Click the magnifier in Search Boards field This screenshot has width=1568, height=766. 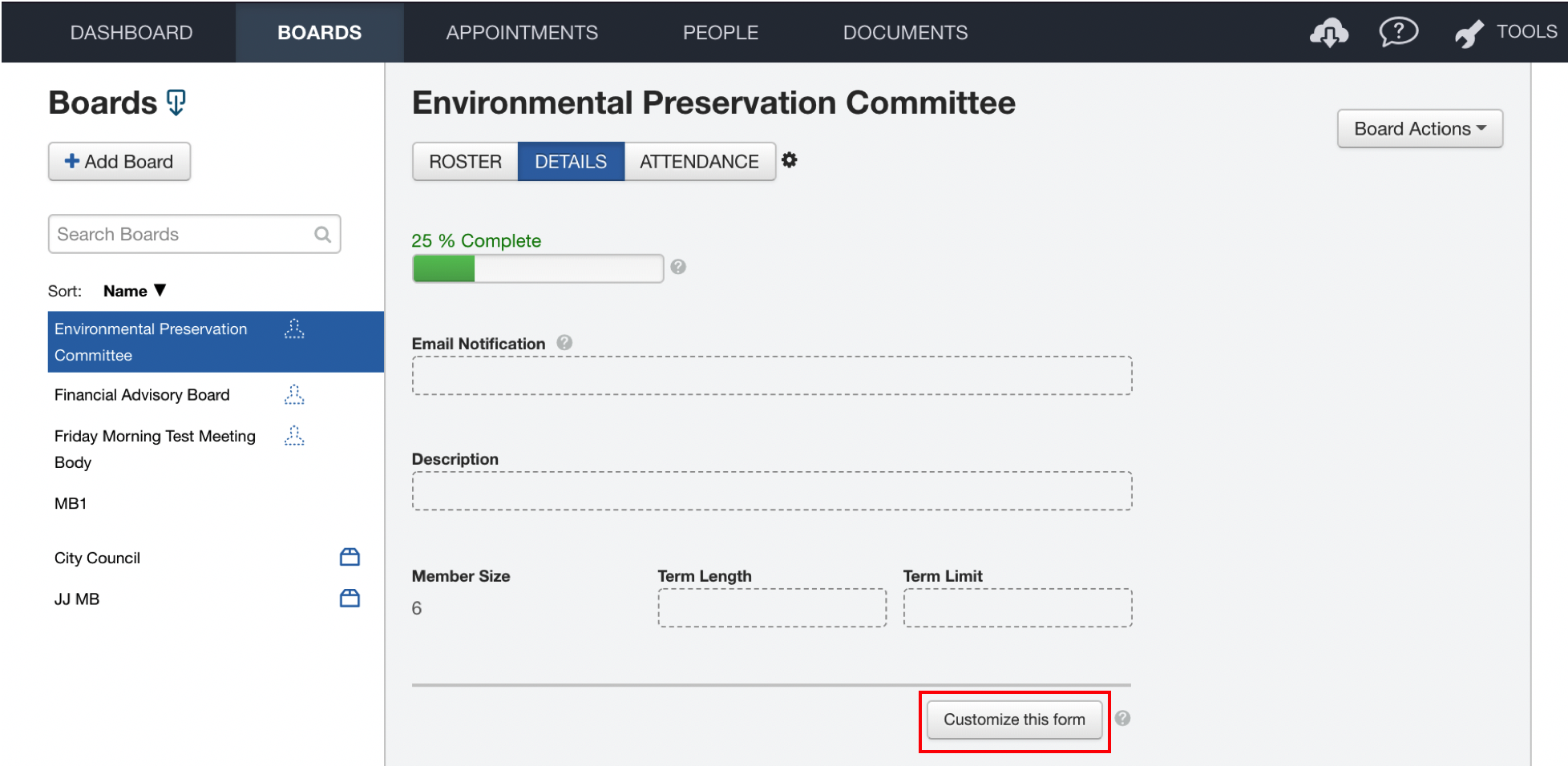tap(322, 234)
